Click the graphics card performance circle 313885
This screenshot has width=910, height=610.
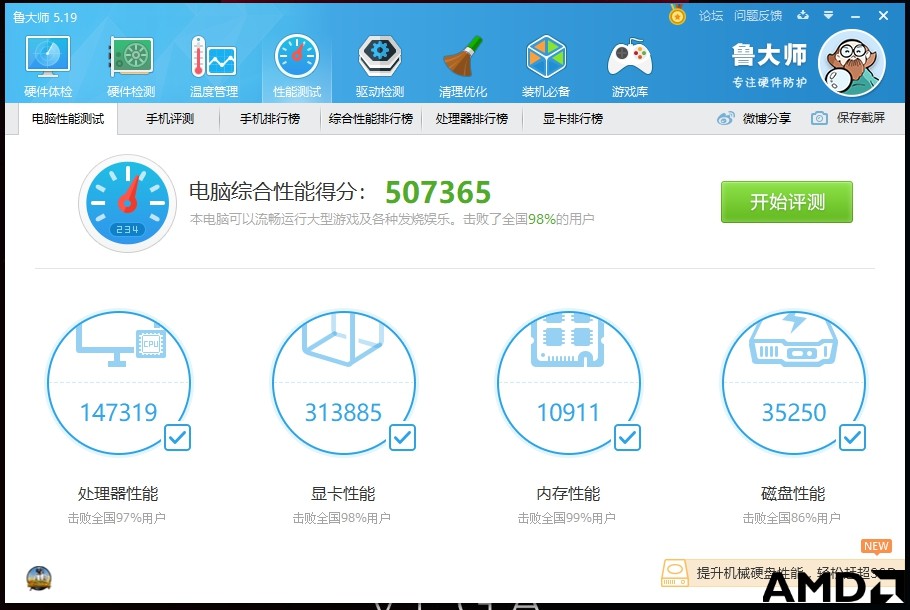pyautogui.click(x=344, y=382)
